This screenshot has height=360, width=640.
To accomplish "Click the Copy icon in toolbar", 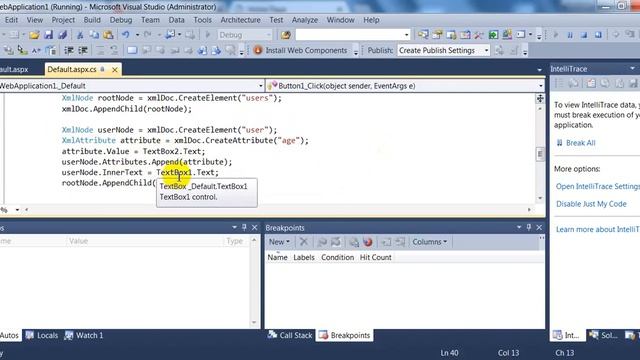I will [x=94, y=35].
